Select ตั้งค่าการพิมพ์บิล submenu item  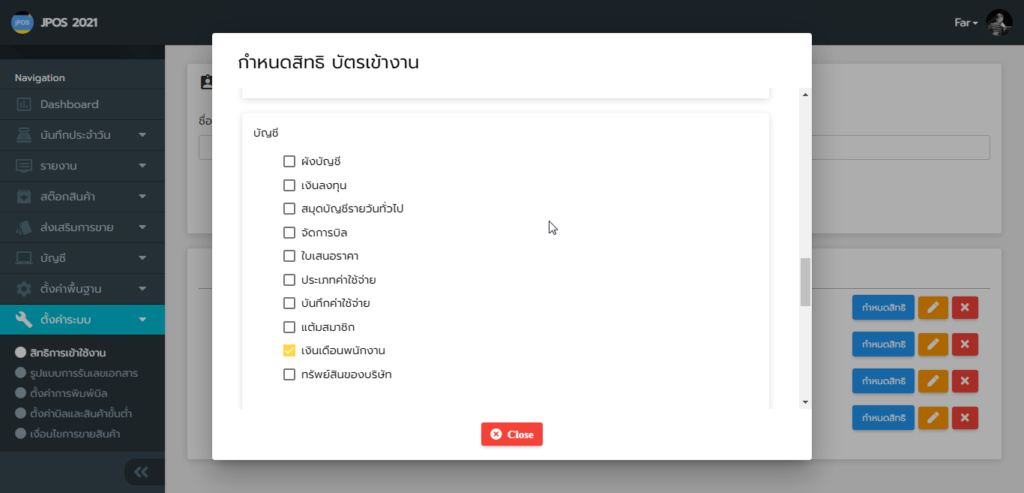click(x=69, y=394)
